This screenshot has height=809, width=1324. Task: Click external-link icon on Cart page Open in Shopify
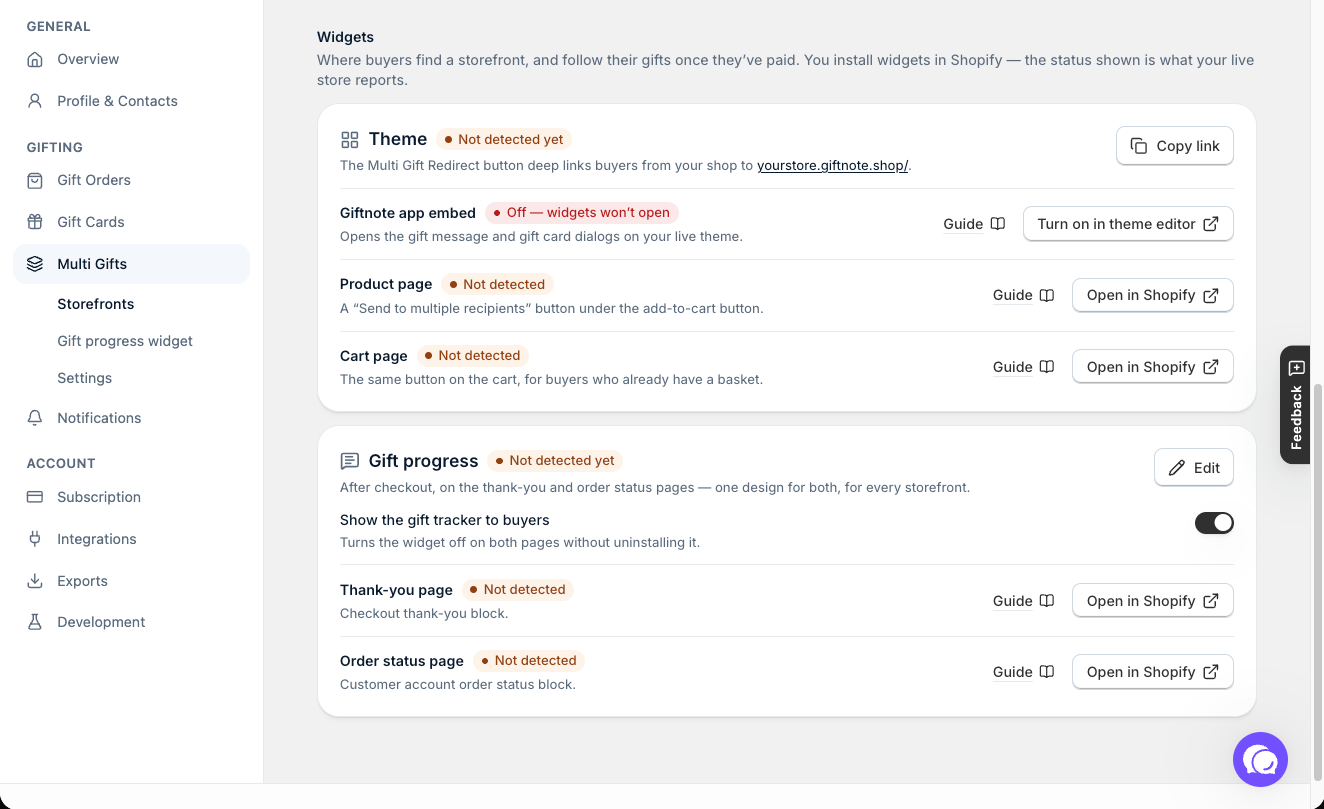(x=1211, y=367)
